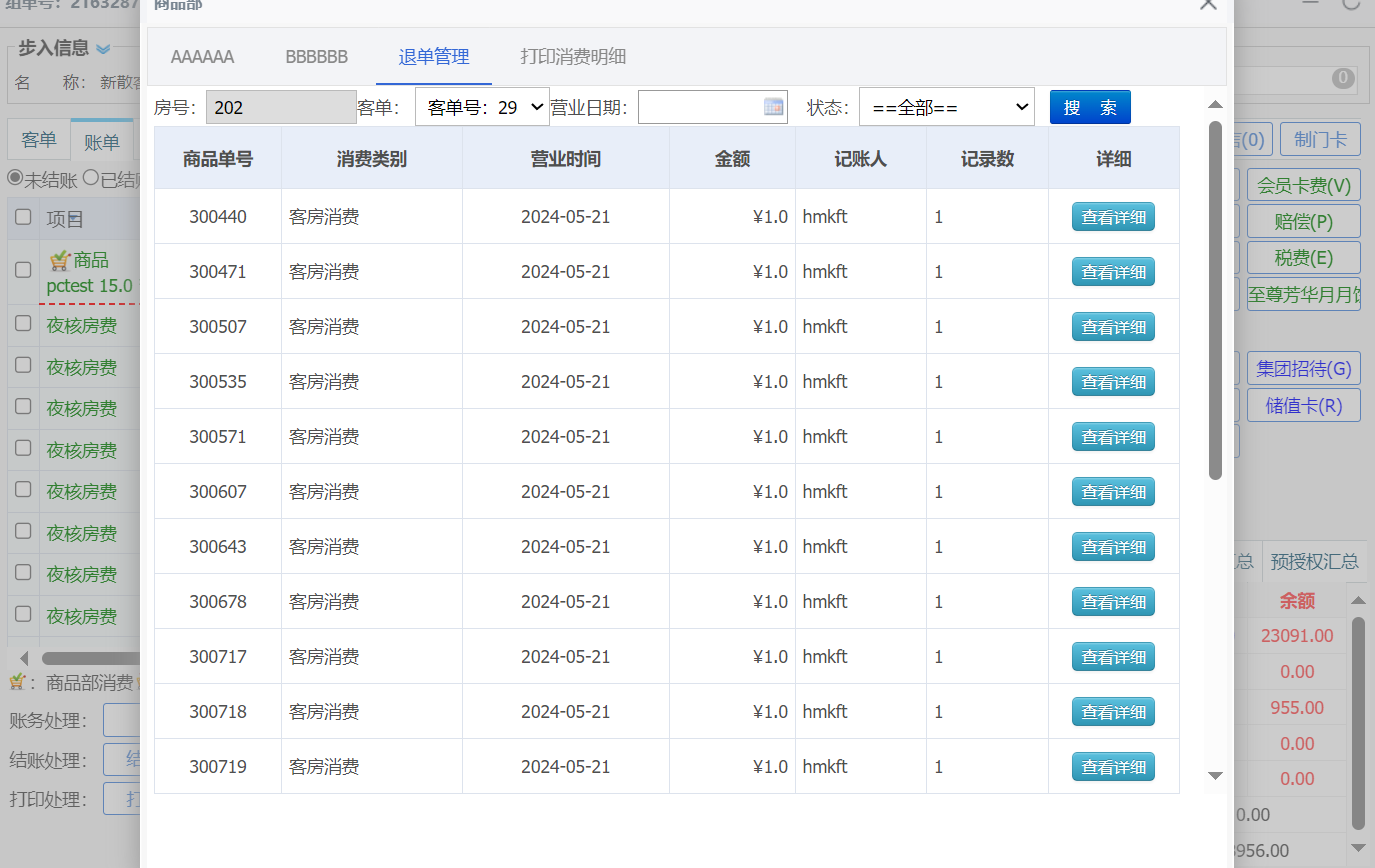Viewport: 1375px width, 868px height.
Task: Click the 赔偿(P) button
Action: tap(1304, 221)
